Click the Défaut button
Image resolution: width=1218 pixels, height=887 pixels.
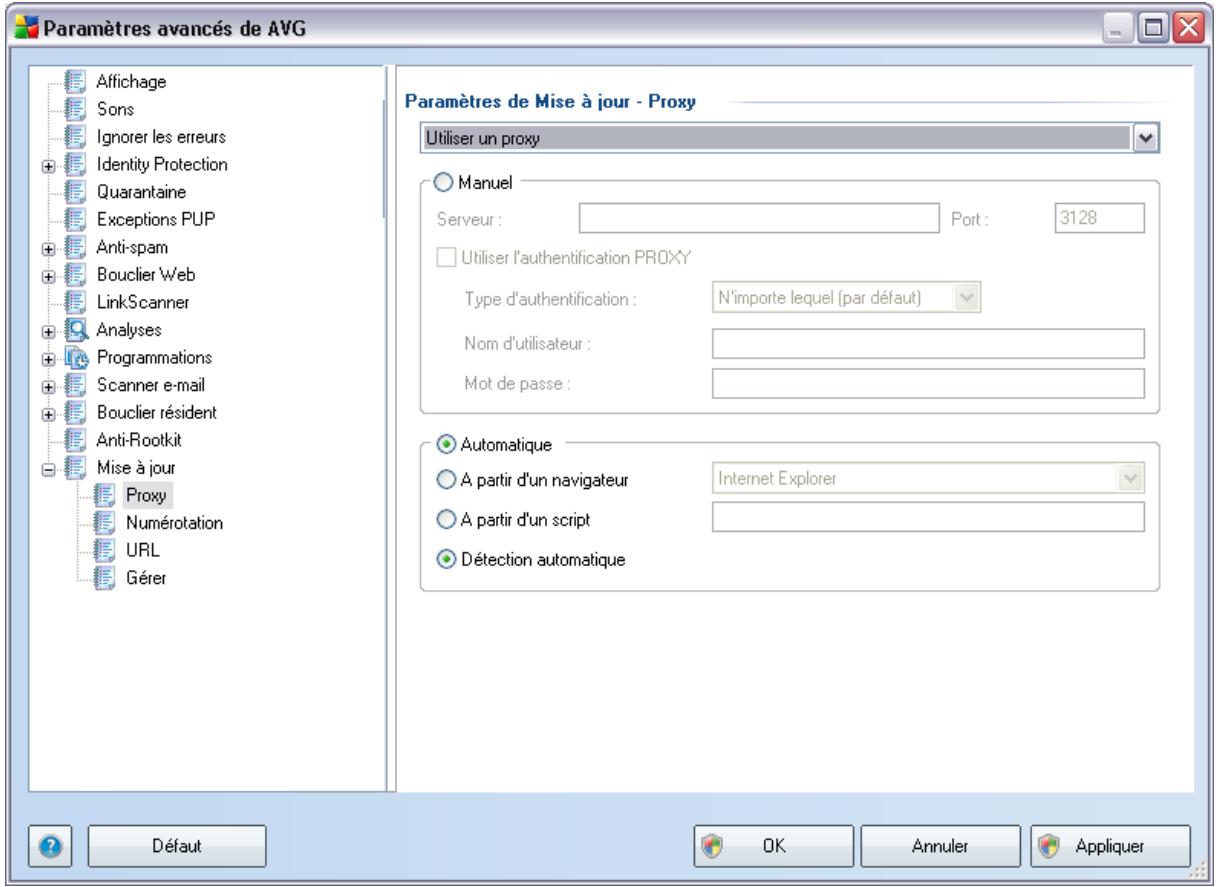(x=177, y=846)
